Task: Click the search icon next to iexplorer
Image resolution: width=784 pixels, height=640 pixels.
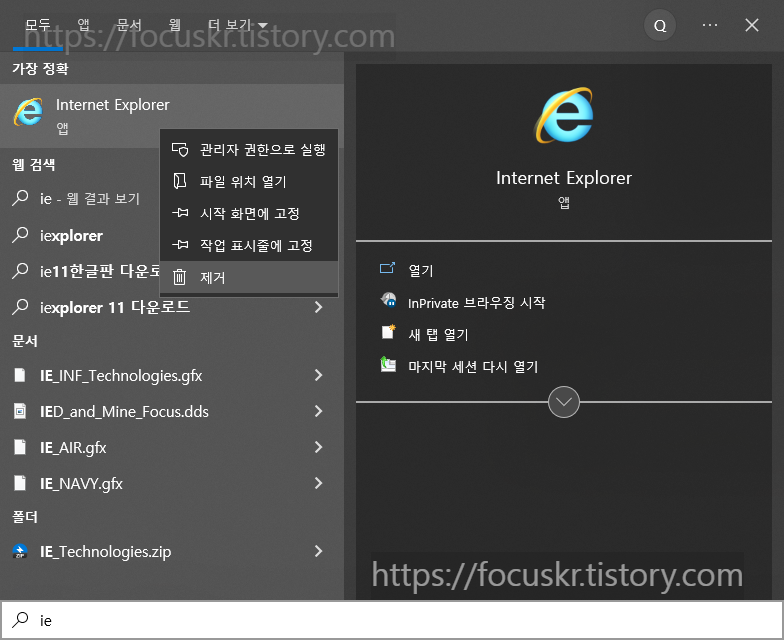Action: click(x=20, y=235)
